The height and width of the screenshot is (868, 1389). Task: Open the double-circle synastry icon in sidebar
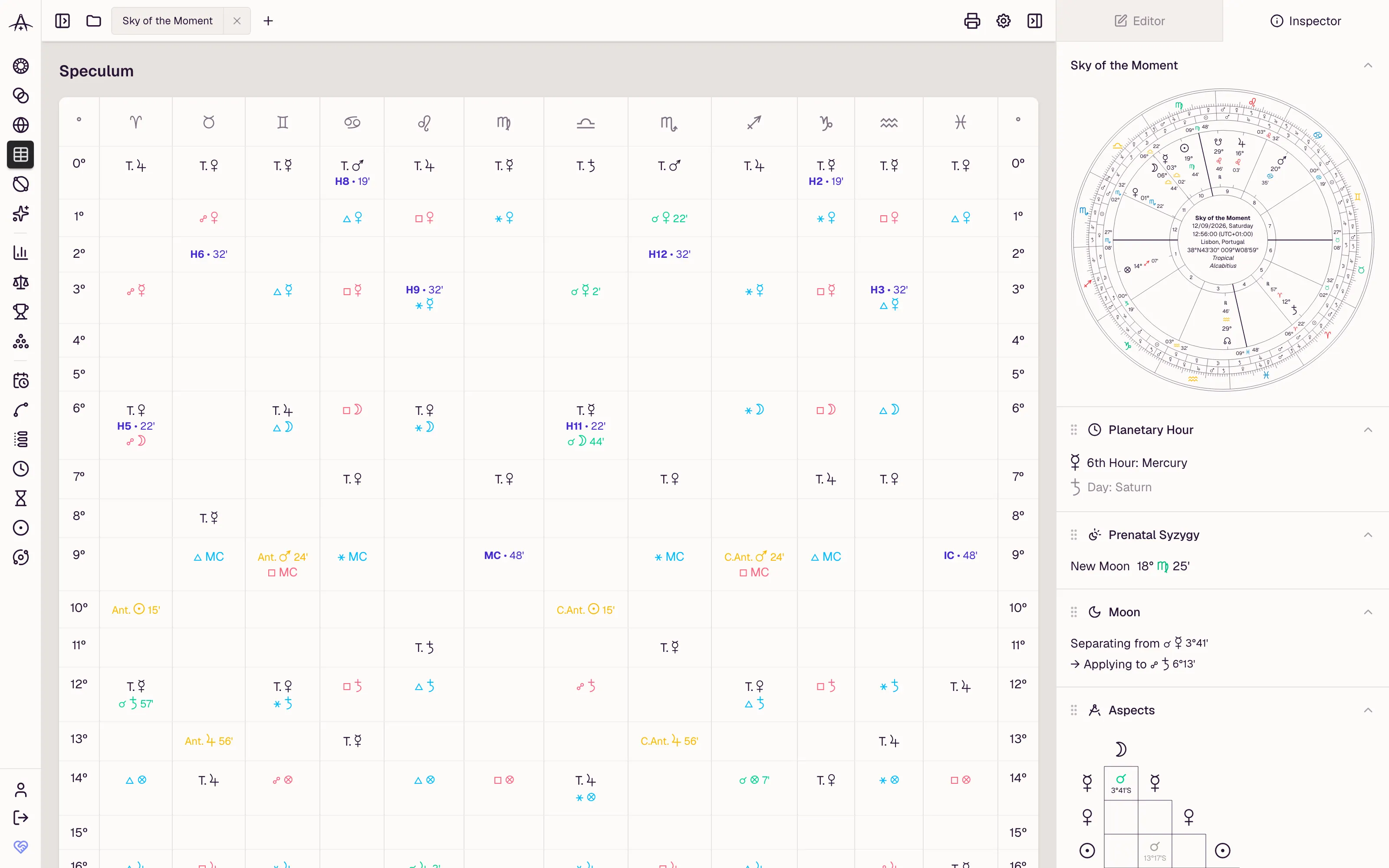21,95
